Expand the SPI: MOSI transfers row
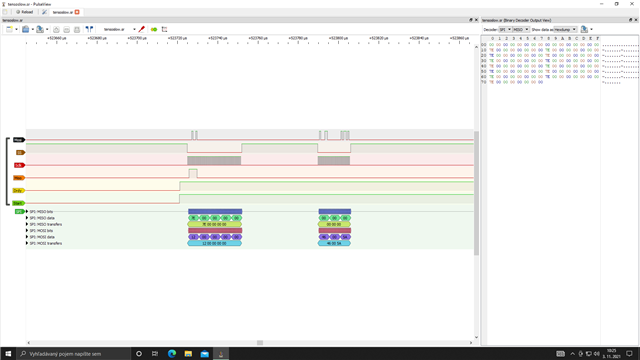This screenshot has width=640, height=360. (x=27, y=243)
